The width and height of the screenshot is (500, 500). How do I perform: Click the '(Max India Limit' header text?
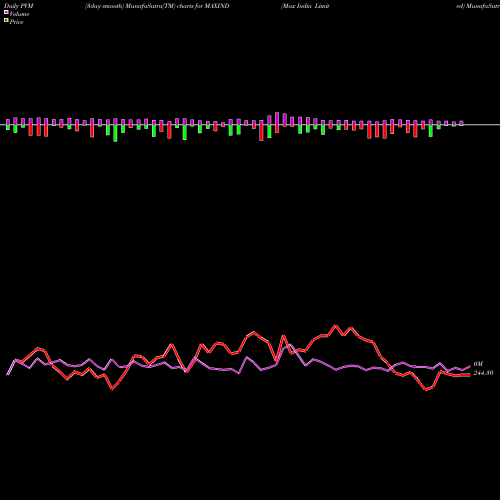(305, 6)
